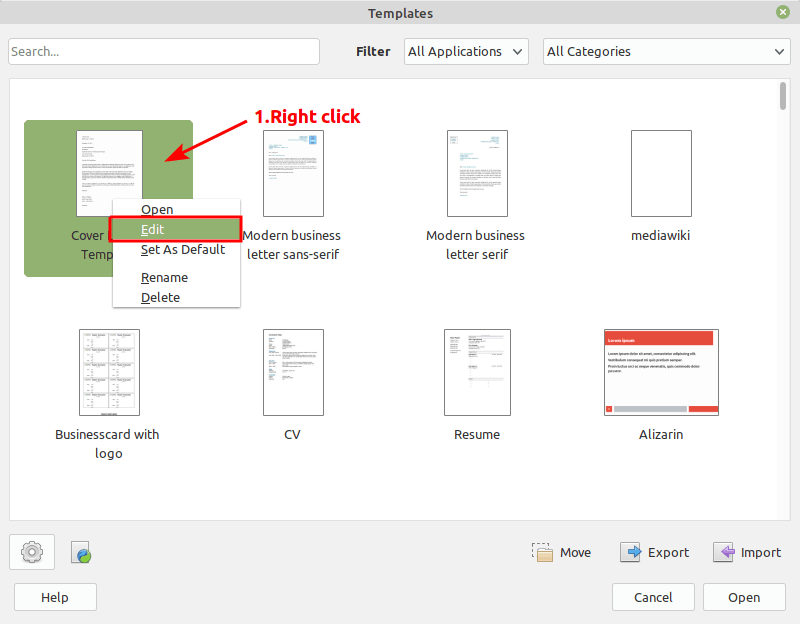Expand the All Applications filter dropdown
Image resolution: width=800 pixels, height=624 pixels.
pos(466,52)
